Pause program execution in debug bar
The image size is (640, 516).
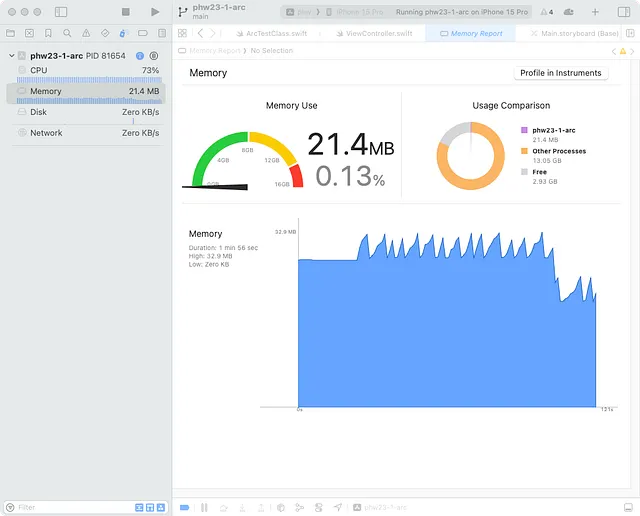(204, 507)
